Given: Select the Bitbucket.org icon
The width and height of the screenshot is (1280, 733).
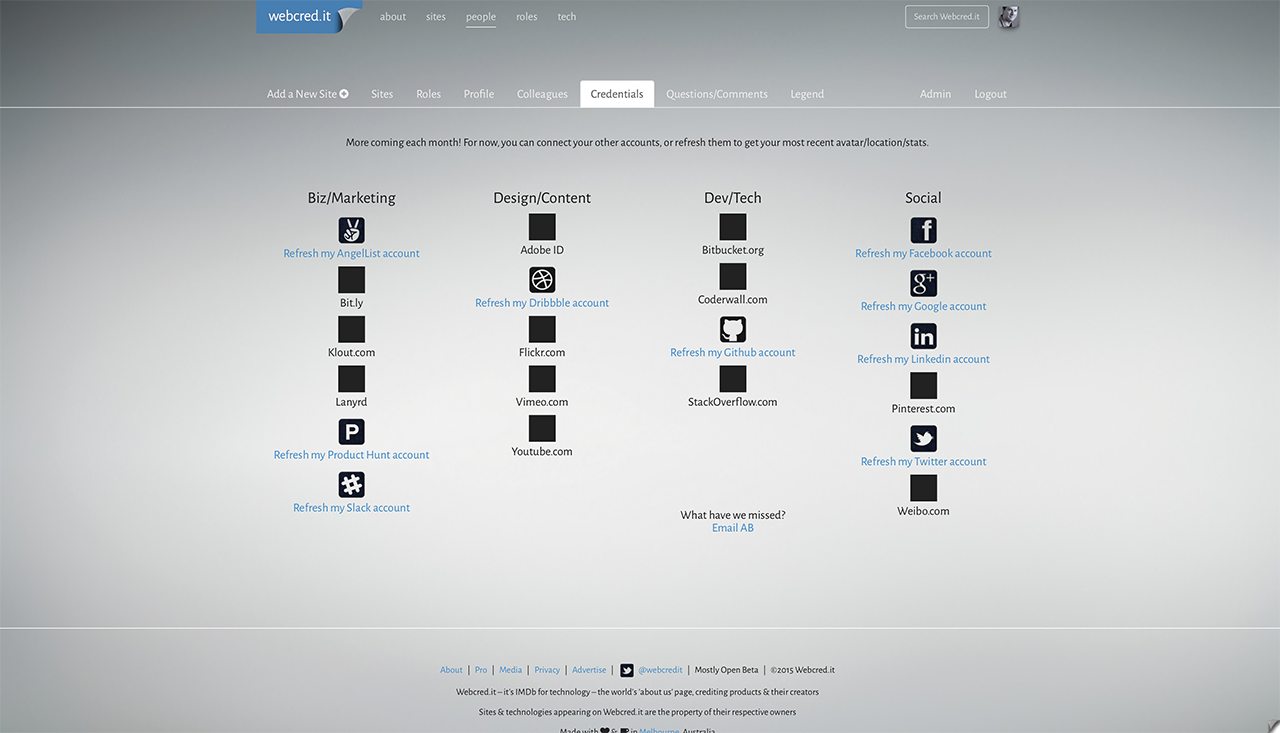Looking at the screenshot, I should [732, 226].
